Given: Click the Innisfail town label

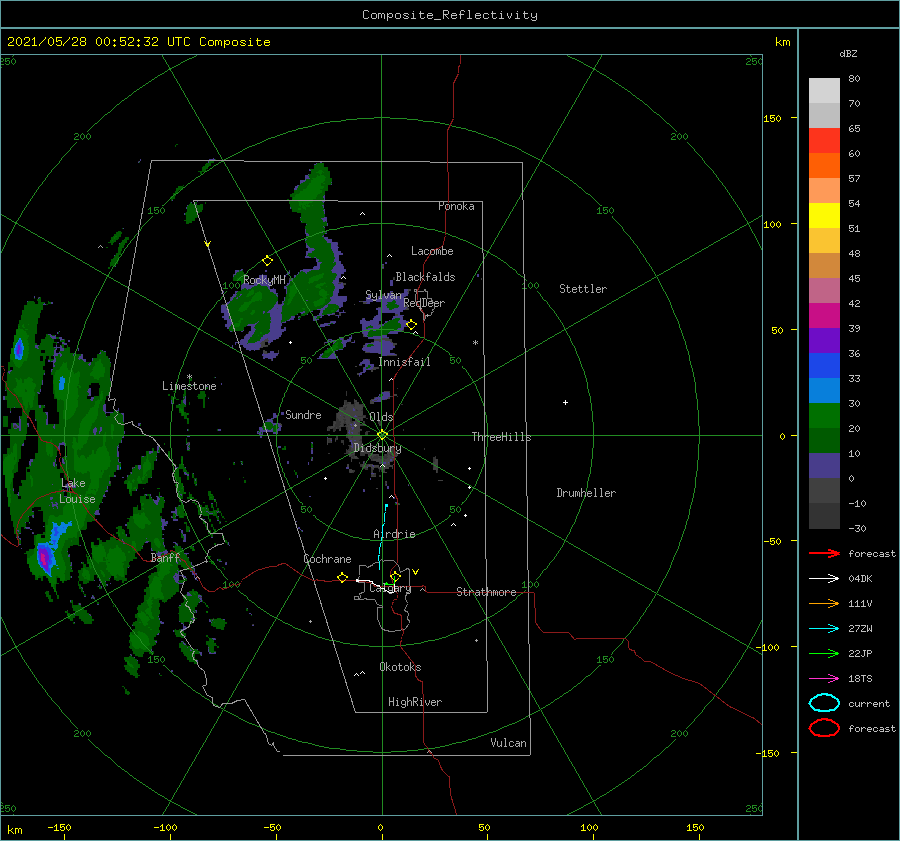Looking at the screenshot, I should point(404,362).
